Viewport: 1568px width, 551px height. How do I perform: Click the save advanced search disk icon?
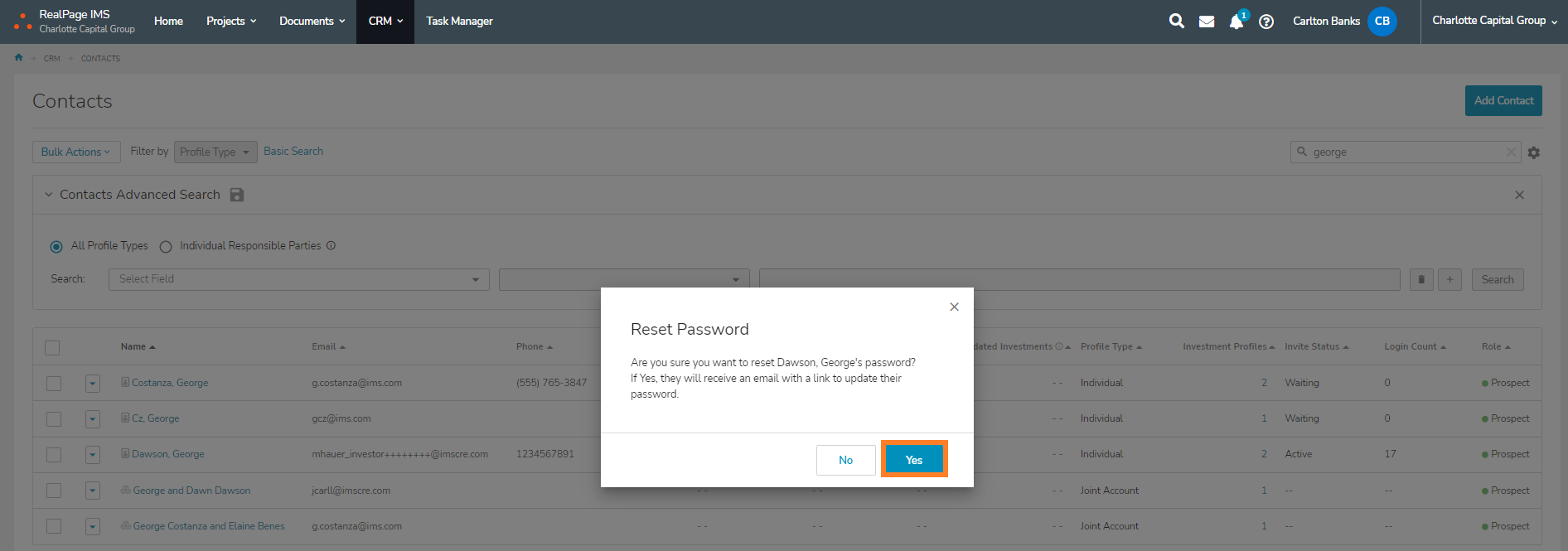click(237, 195)
